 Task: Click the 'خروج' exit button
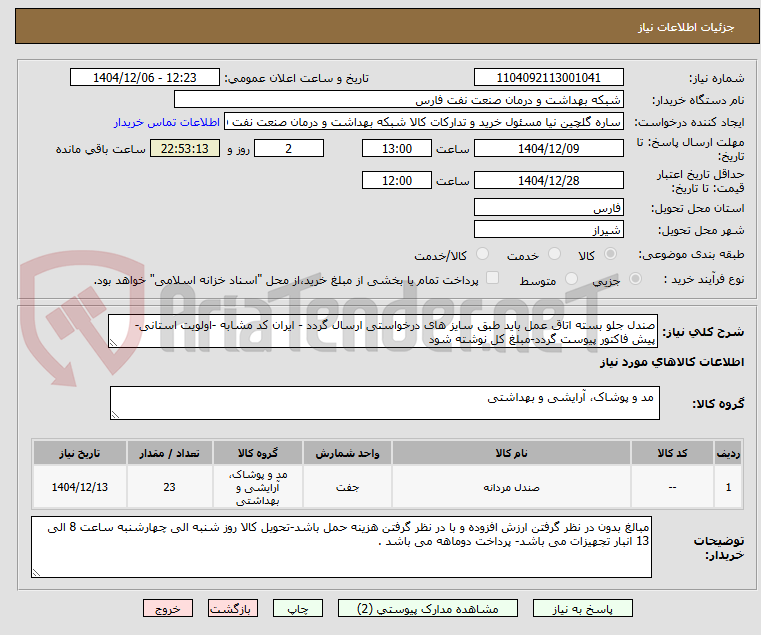click(168, 608)
